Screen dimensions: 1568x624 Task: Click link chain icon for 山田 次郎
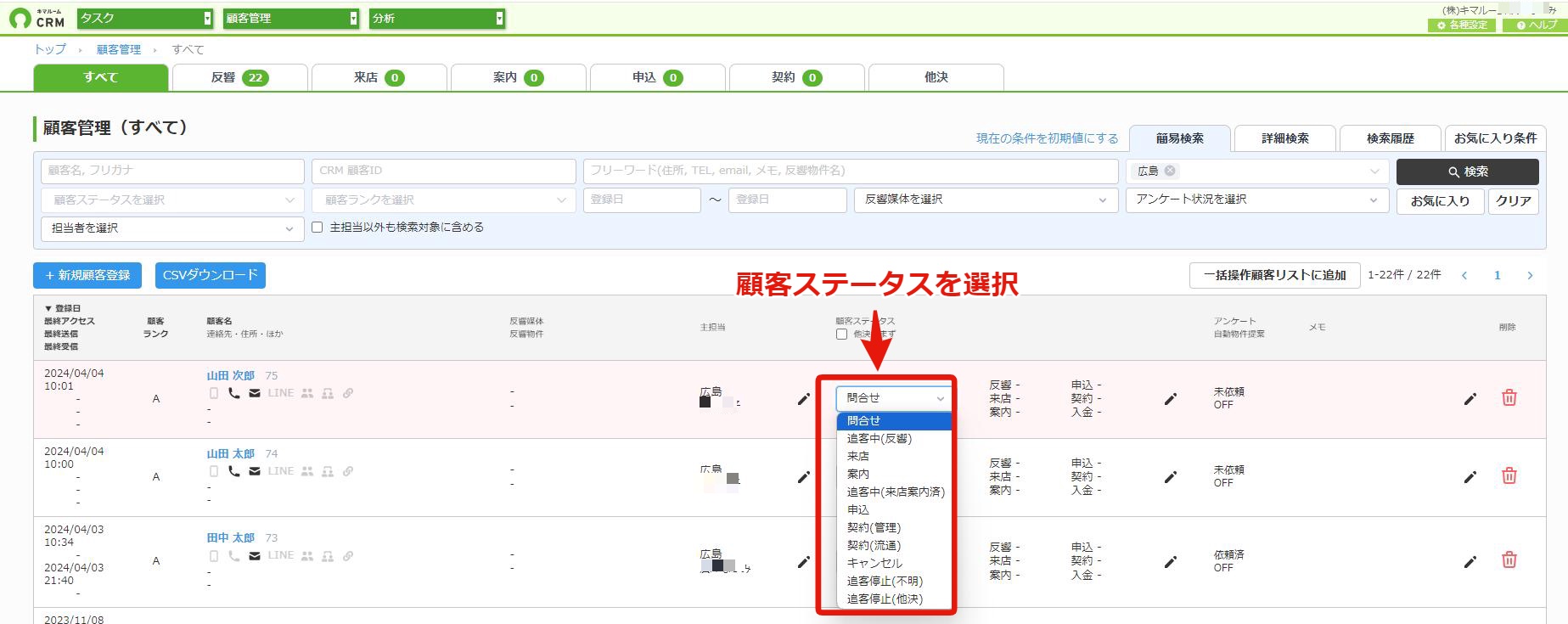[x=348, y=393]
